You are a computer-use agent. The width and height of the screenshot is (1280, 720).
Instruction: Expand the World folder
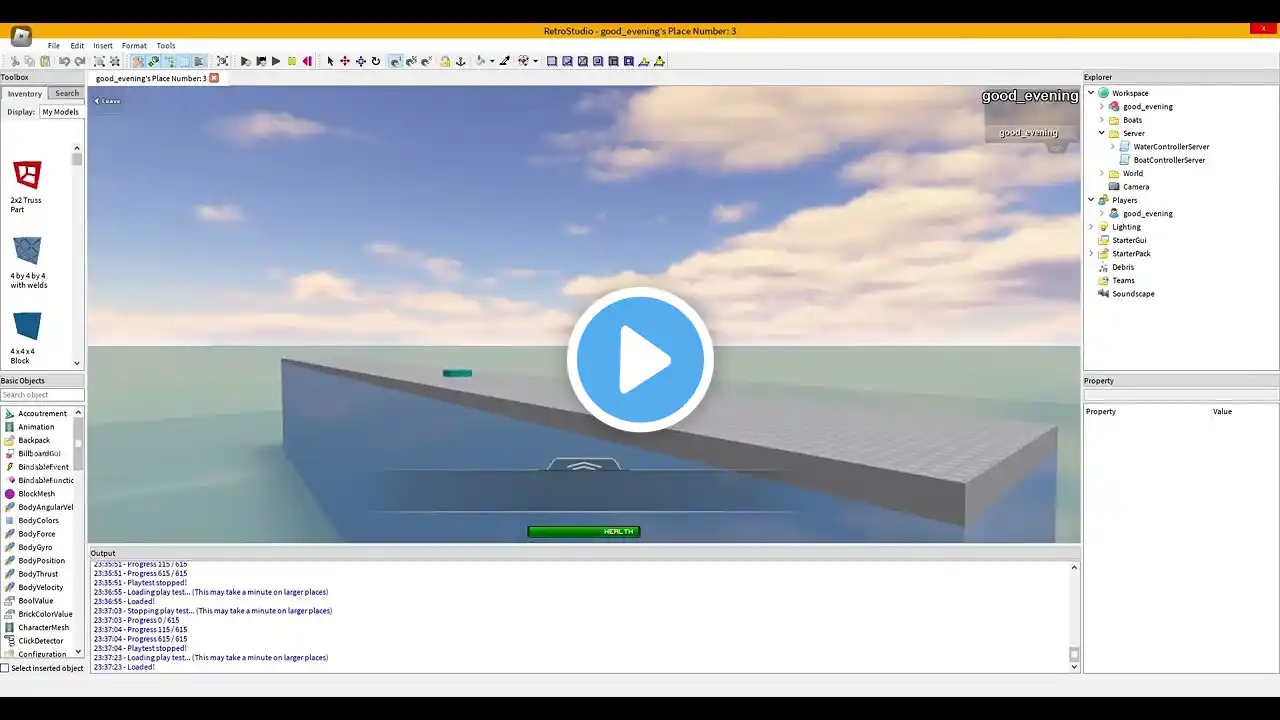(x=1102, y=173)
